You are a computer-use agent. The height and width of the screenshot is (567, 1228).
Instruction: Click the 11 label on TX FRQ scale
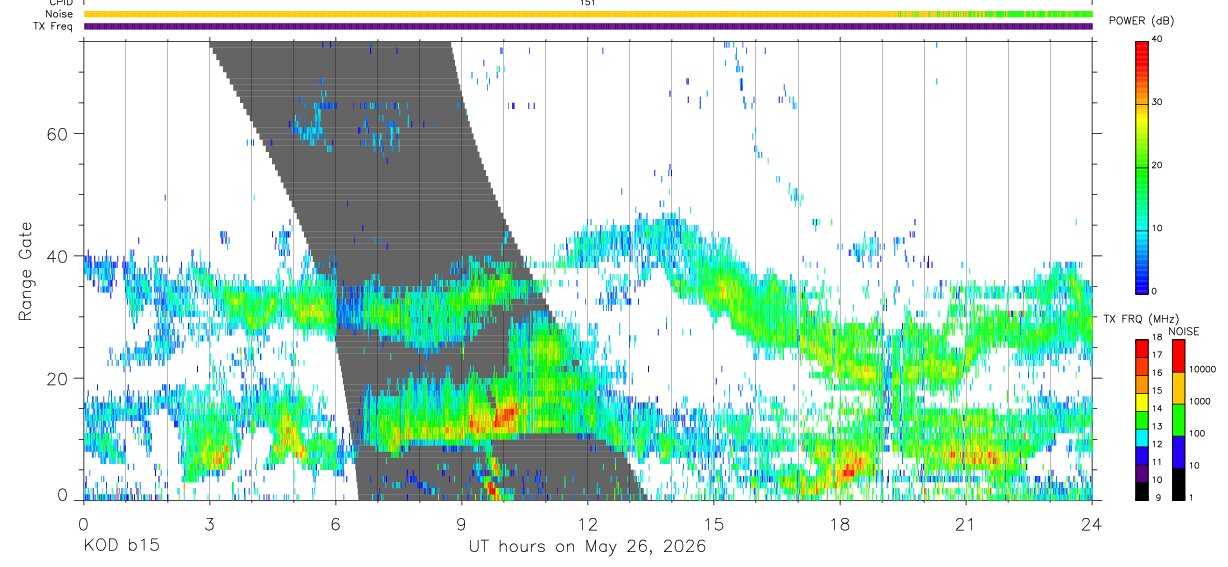click(1158, 463)
